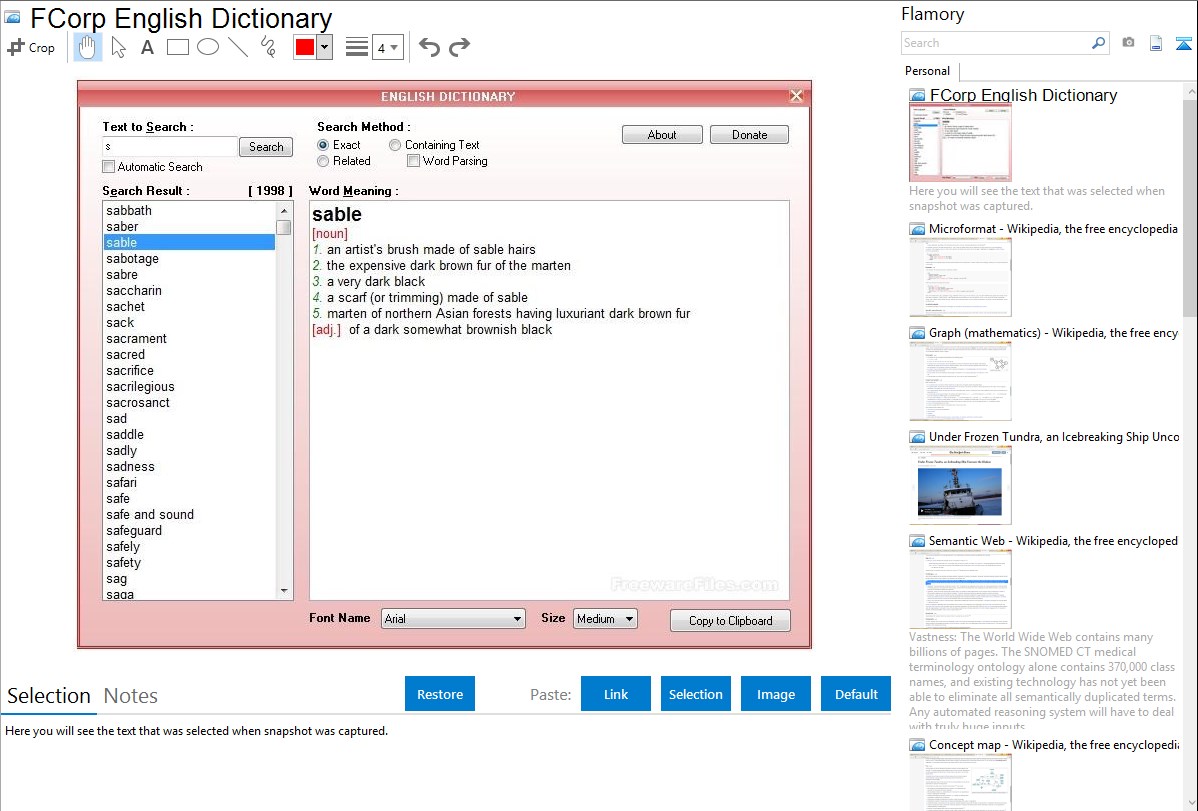Click the magnifier icon in Flamory search
The image size is (1198, 811).
[1098, 43]
